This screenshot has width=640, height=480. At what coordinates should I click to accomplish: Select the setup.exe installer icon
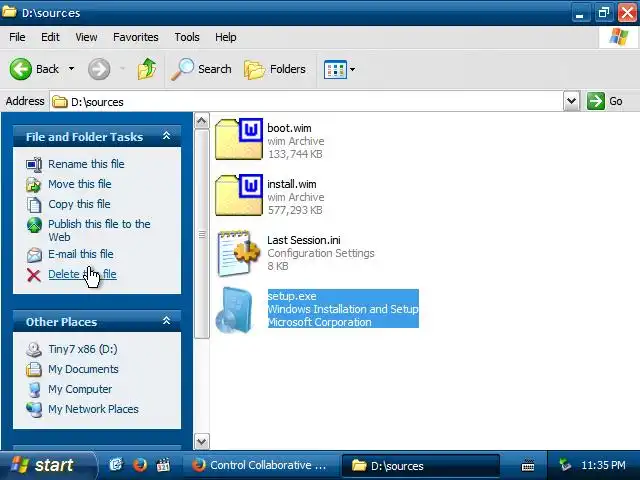[234, 310]
